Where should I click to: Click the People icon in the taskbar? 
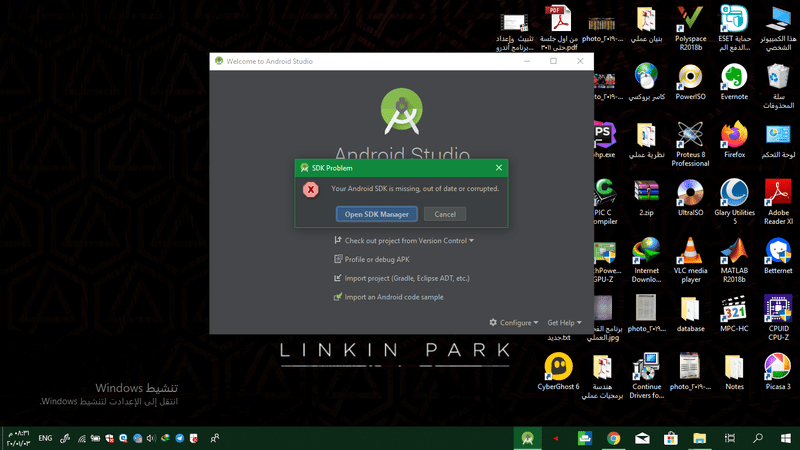point(215,438)
